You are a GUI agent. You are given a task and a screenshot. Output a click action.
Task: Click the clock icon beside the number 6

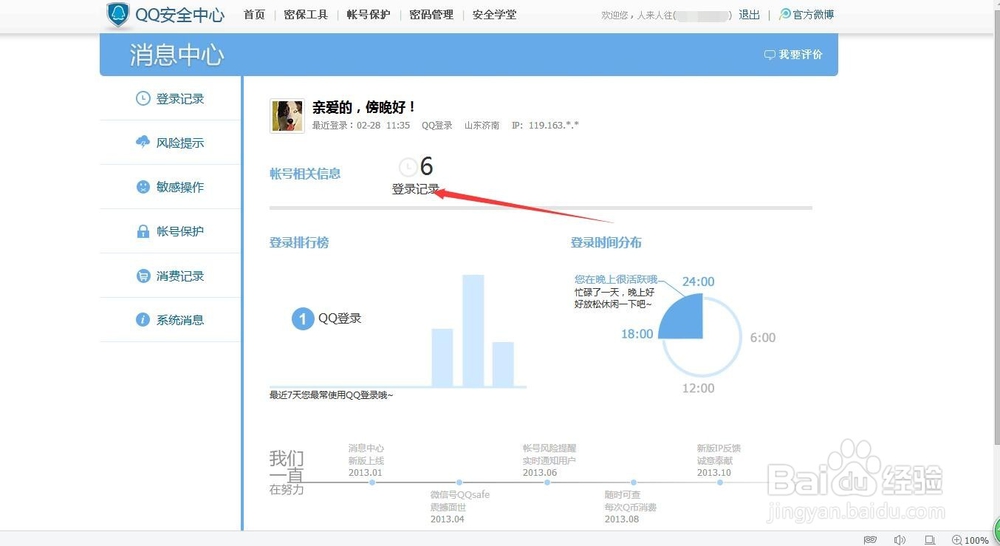[408, 167]
